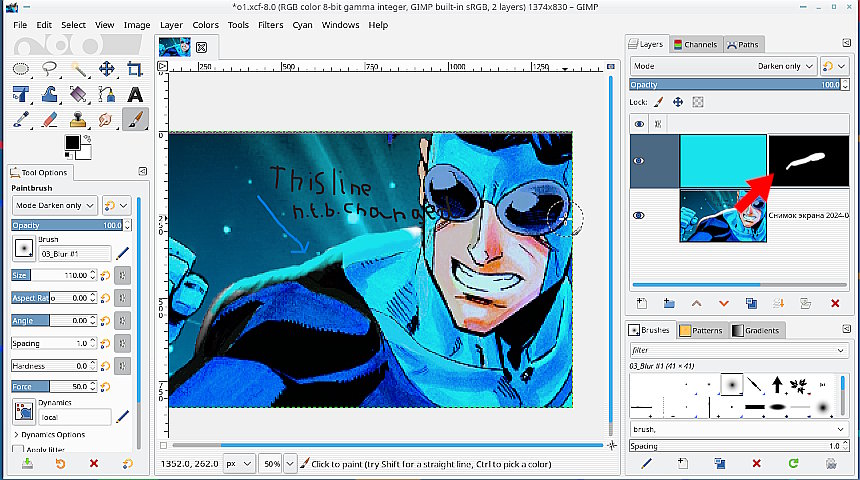Refresh brushes green arrow icon
The width and height of the screenshot is (860, 480).
793,464
